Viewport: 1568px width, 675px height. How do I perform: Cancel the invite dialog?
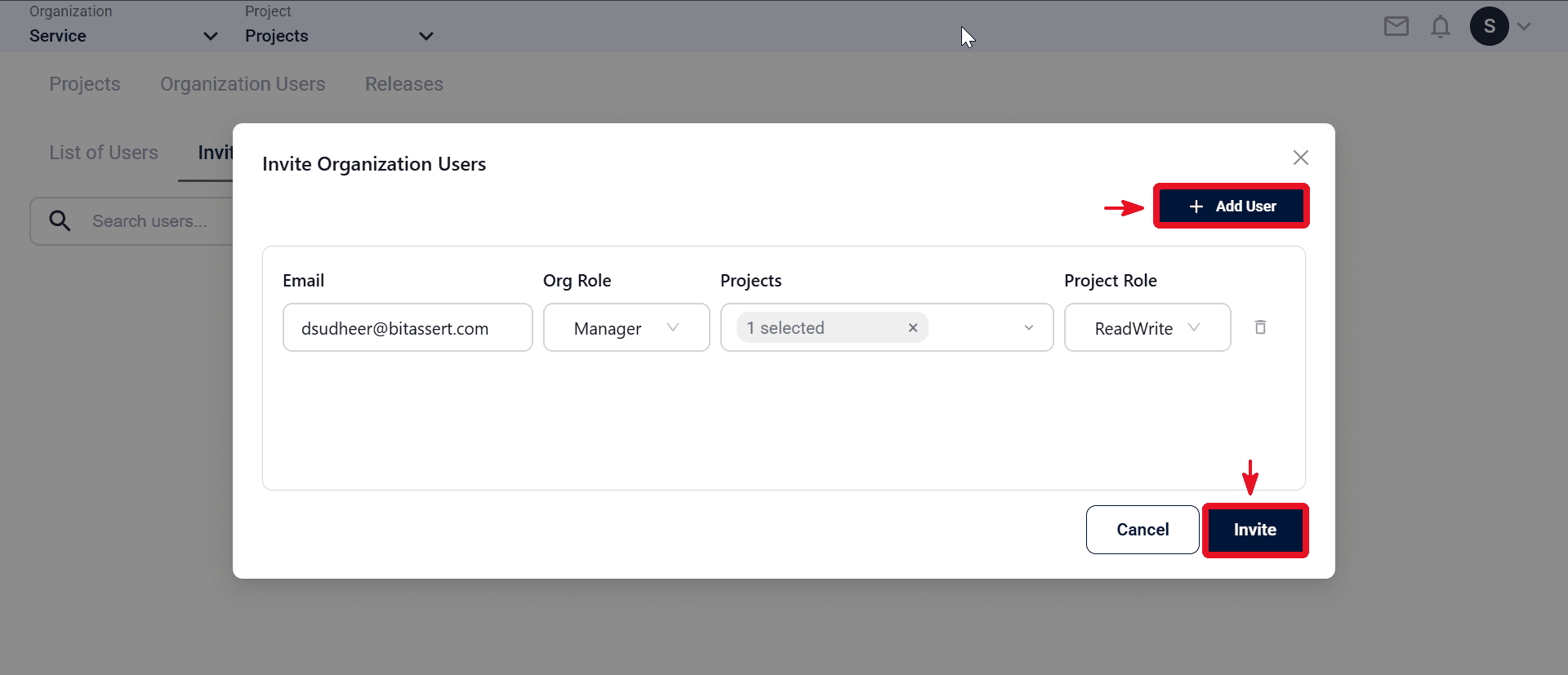(1143, 530)
